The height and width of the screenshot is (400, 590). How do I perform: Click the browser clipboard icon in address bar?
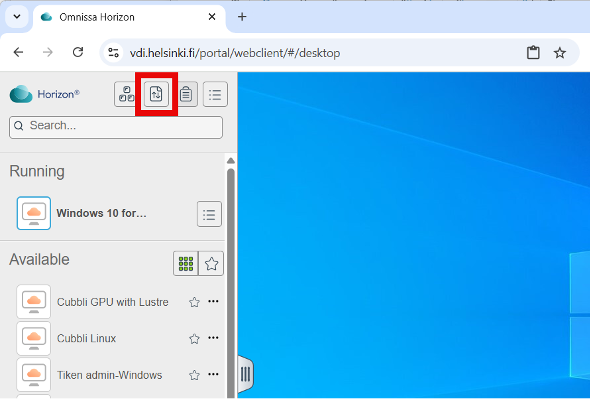[x=533, y=53]
